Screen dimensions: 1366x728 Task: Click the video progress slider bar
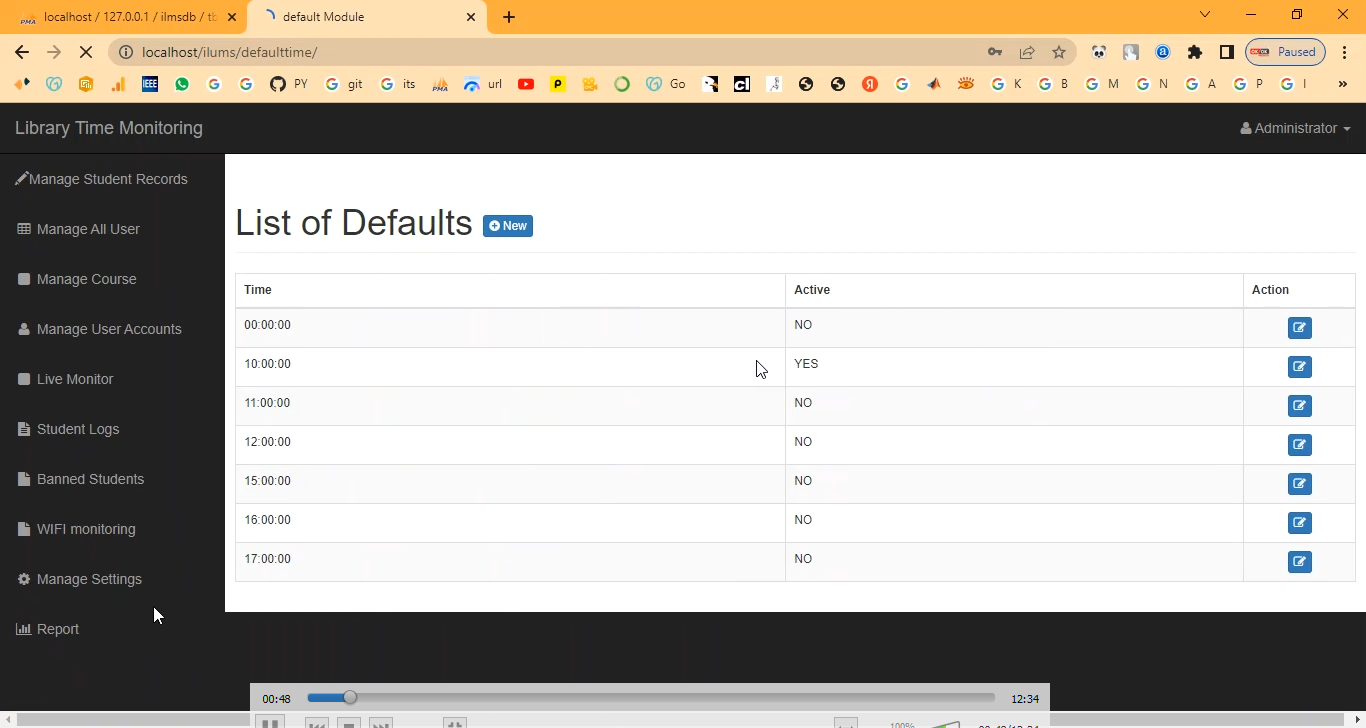tap(650, 698)
